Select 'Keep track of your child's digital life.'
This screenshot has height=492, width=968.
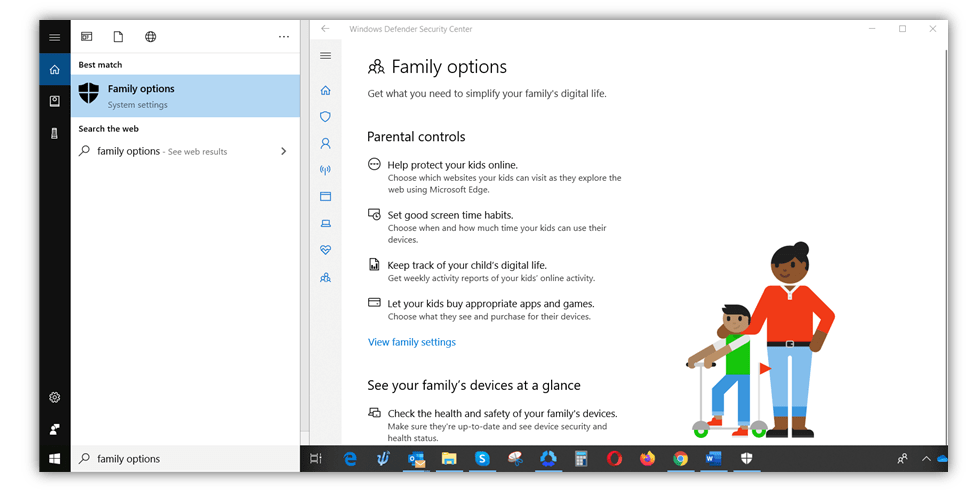467,265
